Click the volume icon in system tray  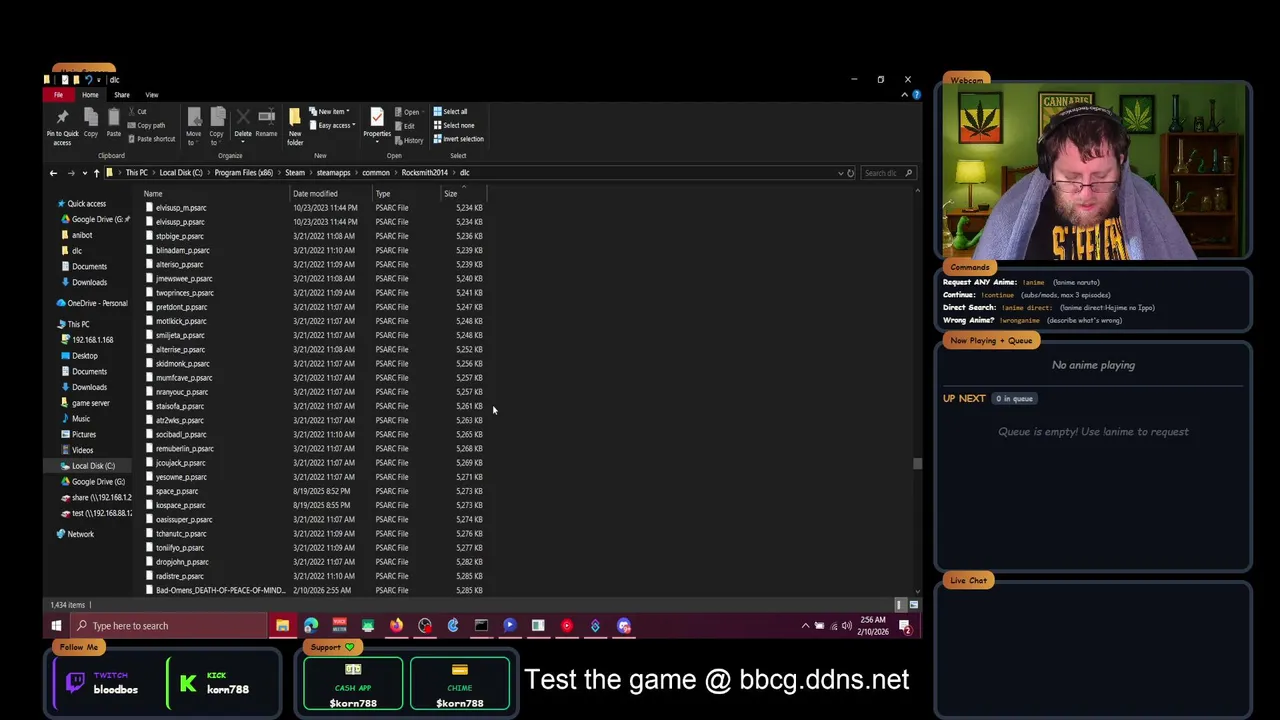(x=847, y=626)
